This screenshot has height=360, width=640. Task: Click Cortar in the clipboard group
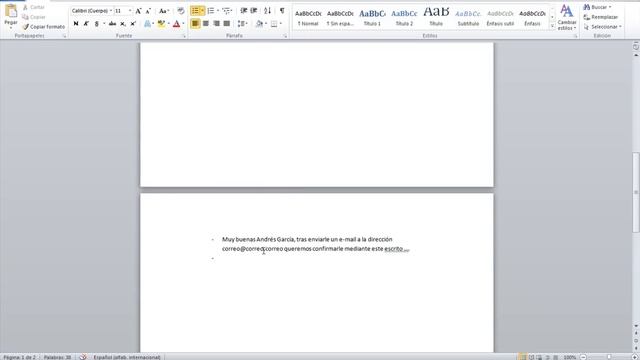click(33, 7)
